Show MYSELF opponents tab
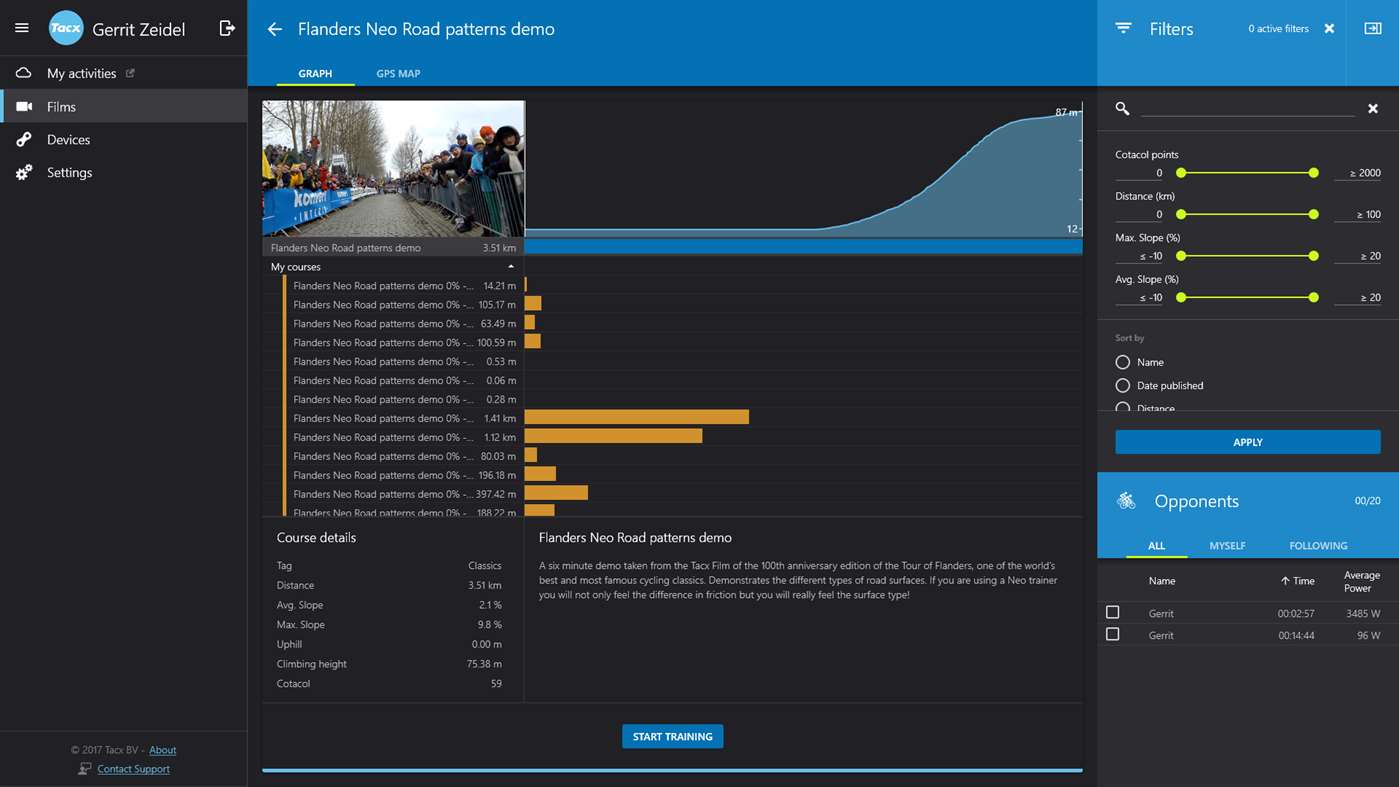Screen dimensions: 1399x787 pyautogui.click(x=1227, y=546)
